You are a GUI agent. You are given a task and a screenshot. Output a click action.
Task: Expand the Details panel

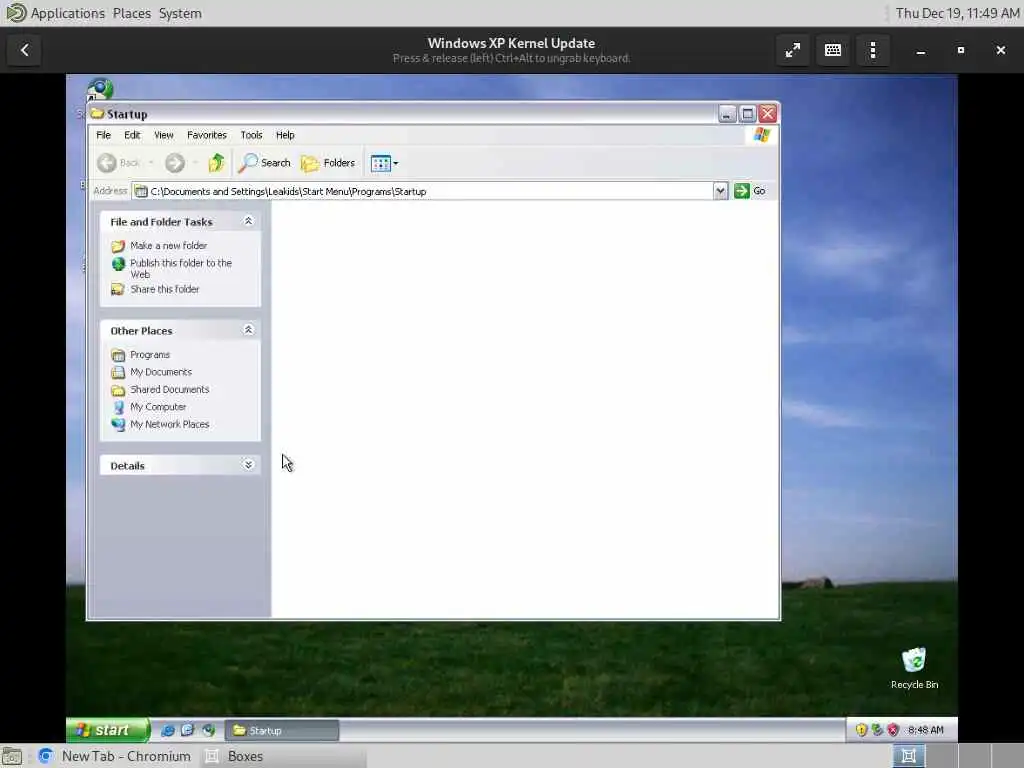tap(248, 465)
